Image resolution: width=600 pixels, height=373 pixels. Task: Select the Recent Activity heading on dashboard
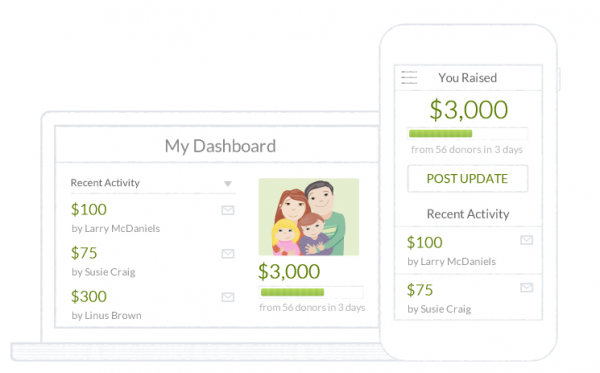point(105,183)
